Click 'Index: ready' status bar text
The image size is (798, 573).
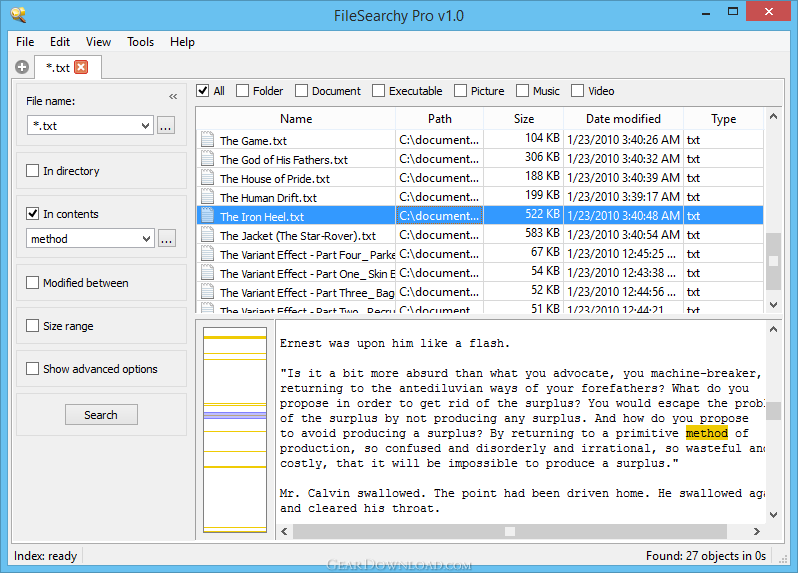pos(45,556)
